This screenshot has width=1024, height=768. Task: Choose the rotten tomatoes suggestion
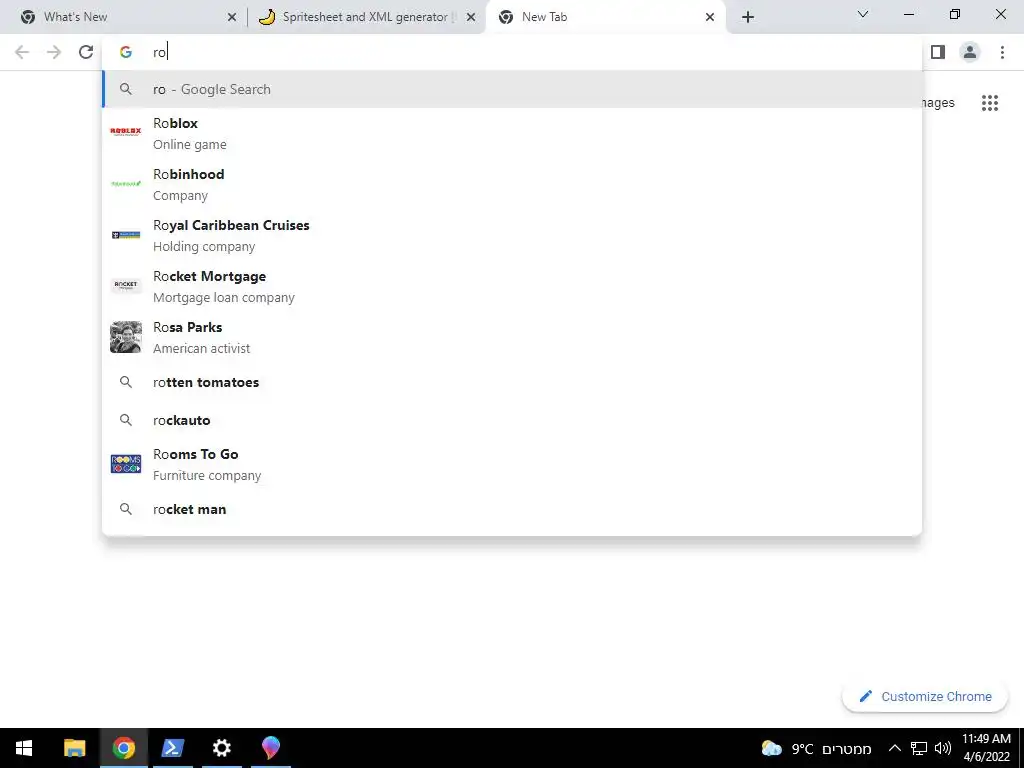512,382
